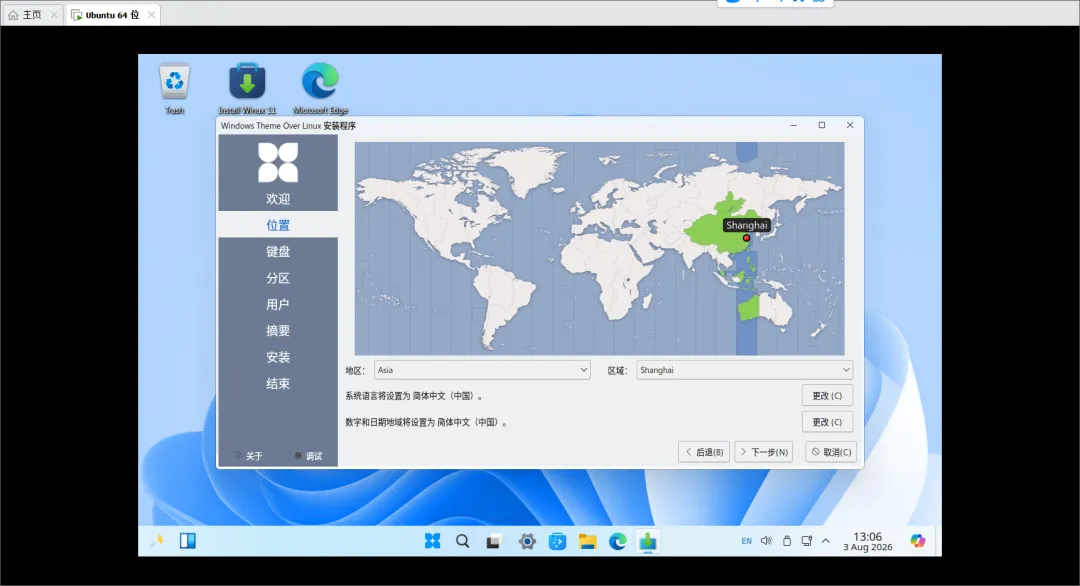Click the battery tray icon
1080x586 pixels.
click(787, 541)
